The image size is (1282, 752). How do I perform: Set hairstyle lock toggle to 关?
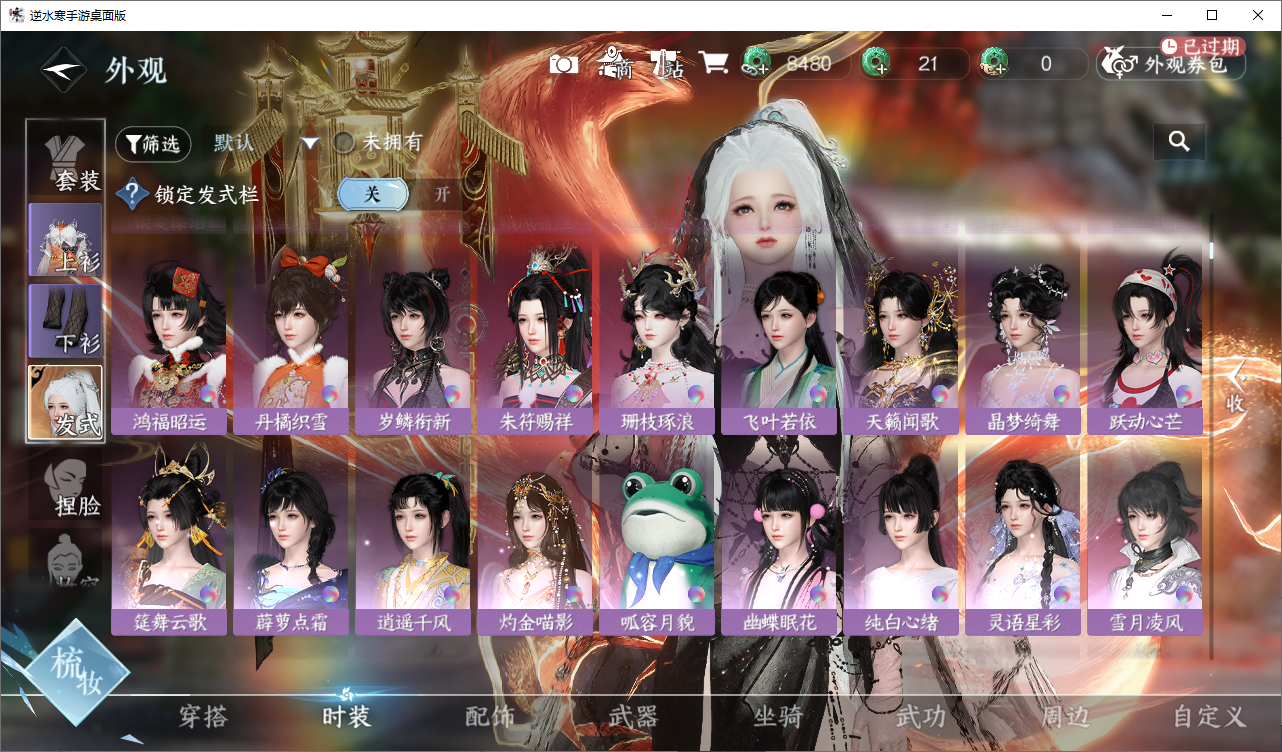point(372,194)
